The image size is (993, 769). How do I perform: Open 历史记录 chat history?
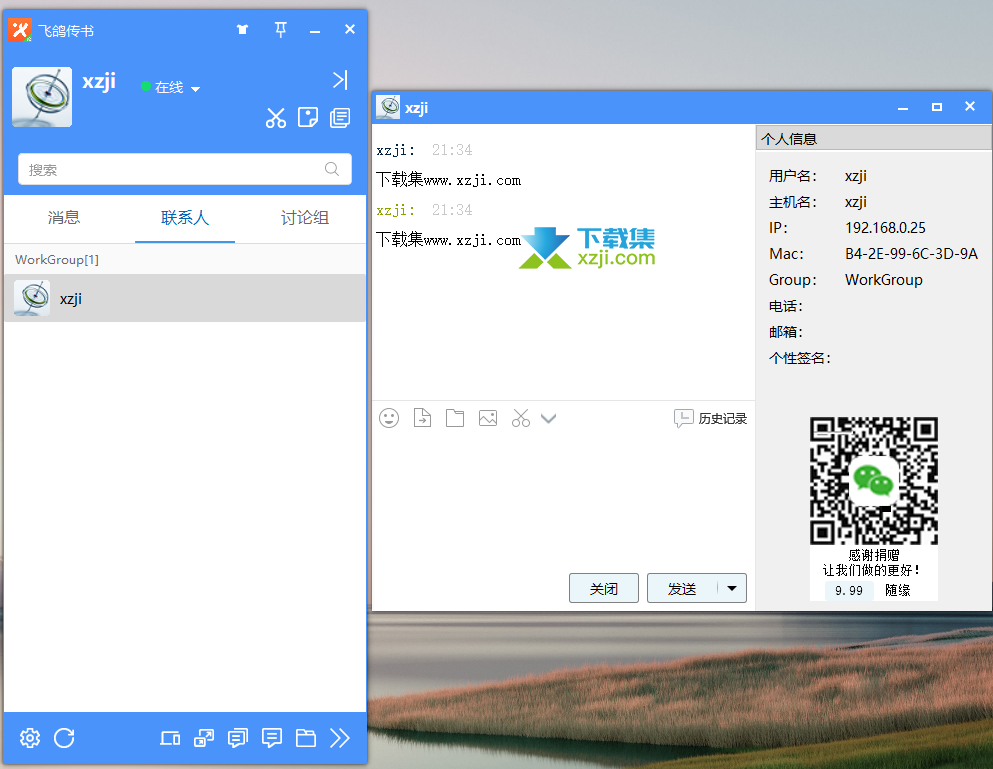711,418
